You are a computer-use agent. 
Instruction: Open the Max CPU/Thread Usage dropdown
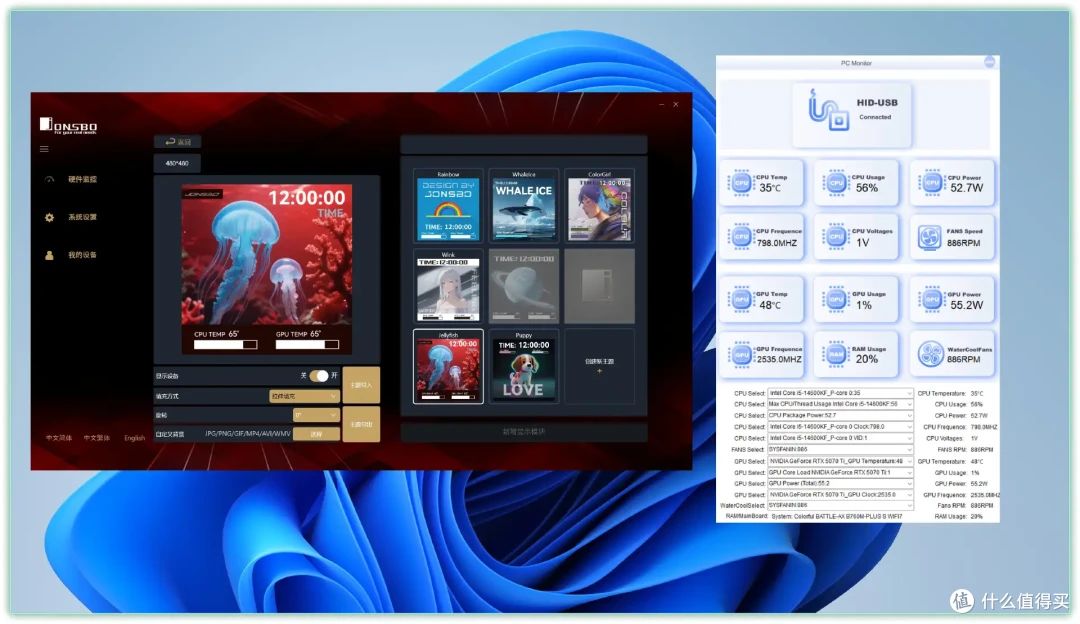pos(840,404)
